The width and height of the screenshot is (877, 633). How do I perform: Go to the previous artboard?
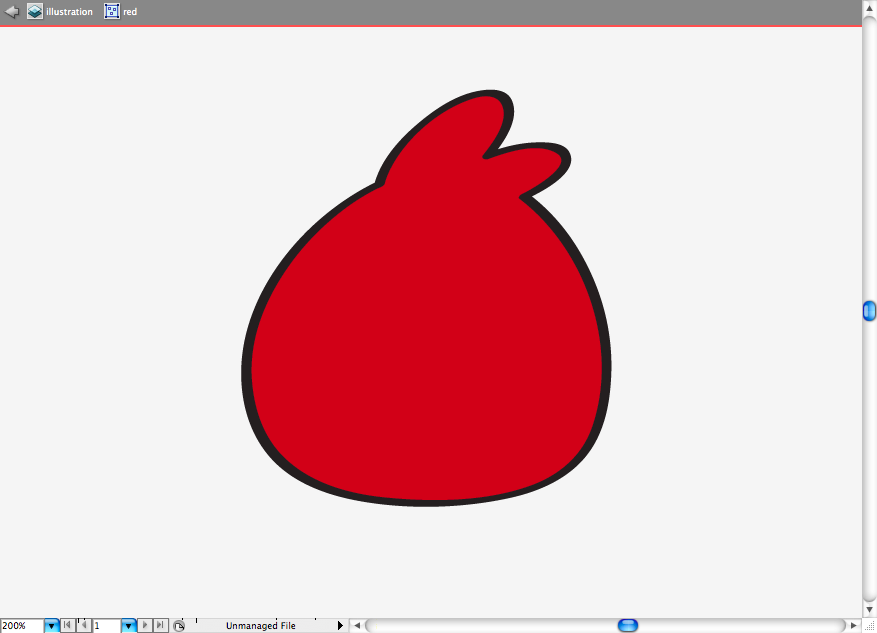click(x=83, y=625)
